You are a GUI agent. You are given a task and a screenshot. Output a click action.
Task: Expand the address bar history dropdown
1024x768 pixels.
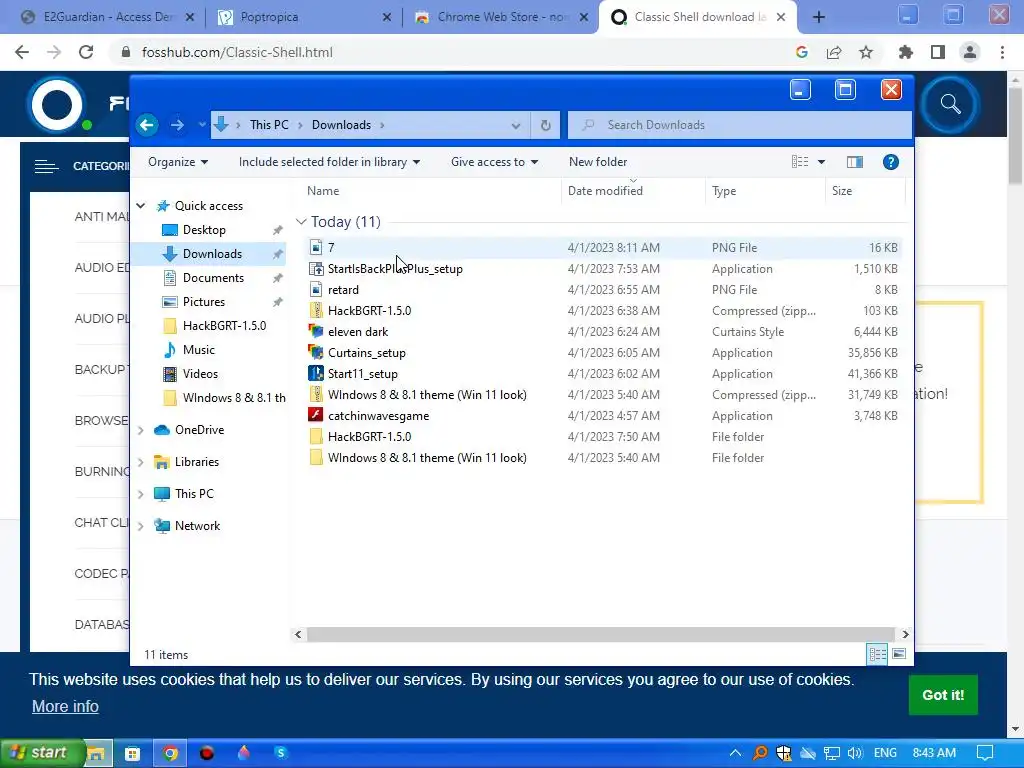pyautogui.click(x=515, y=125)
